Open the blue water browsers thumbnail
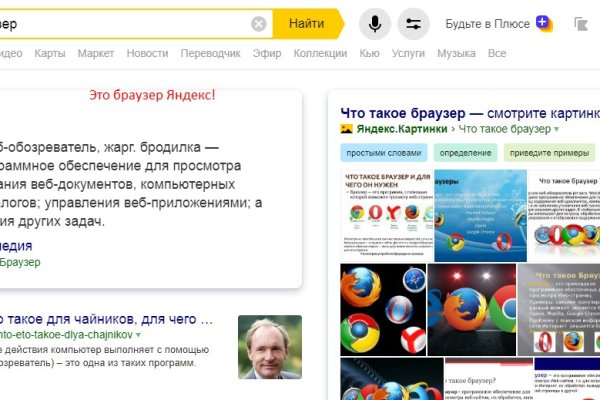The width and height of the screenshot is (600, 400). tap(480, 216)
